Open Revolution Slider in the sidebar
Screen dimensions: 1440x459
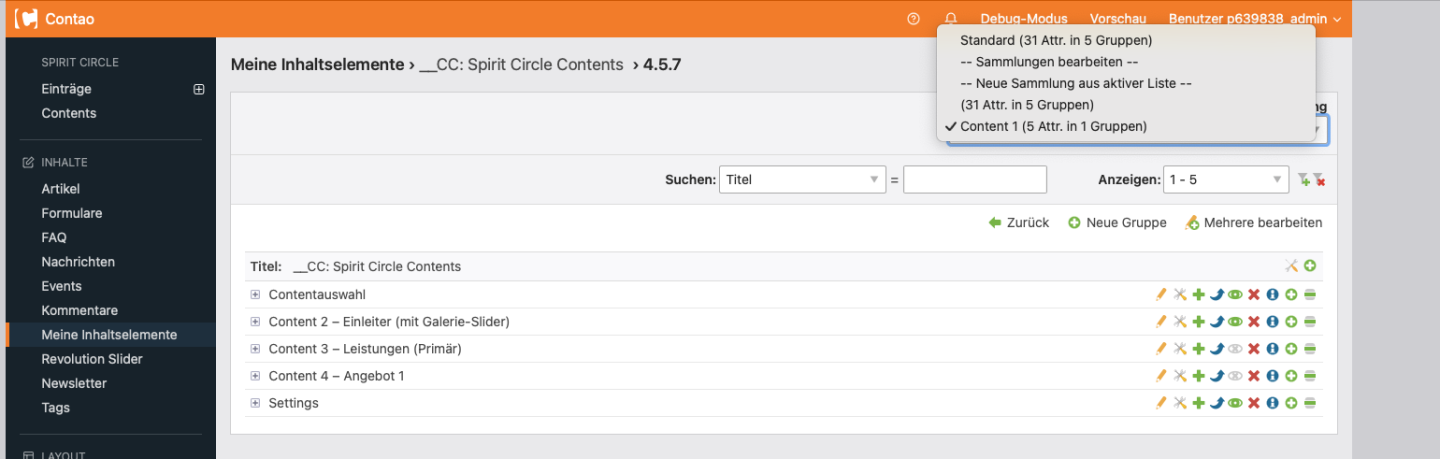(92, 359)
